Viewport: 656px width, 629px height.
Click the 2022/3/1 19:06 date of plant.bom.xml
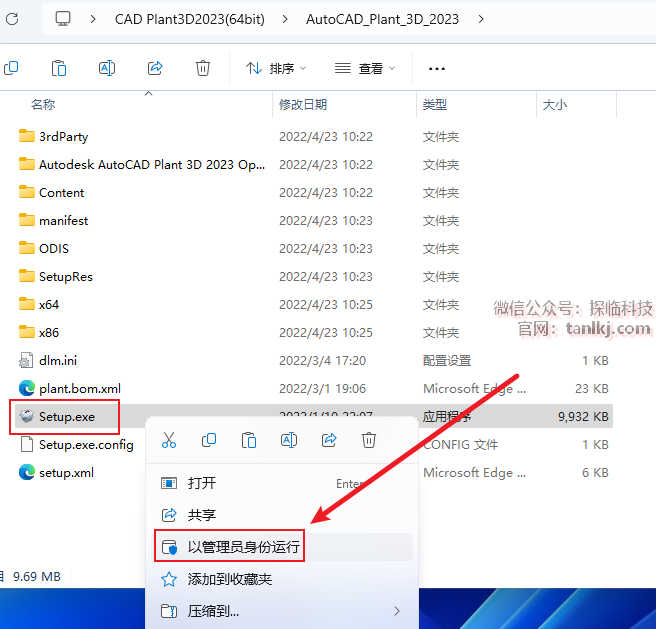322,389
